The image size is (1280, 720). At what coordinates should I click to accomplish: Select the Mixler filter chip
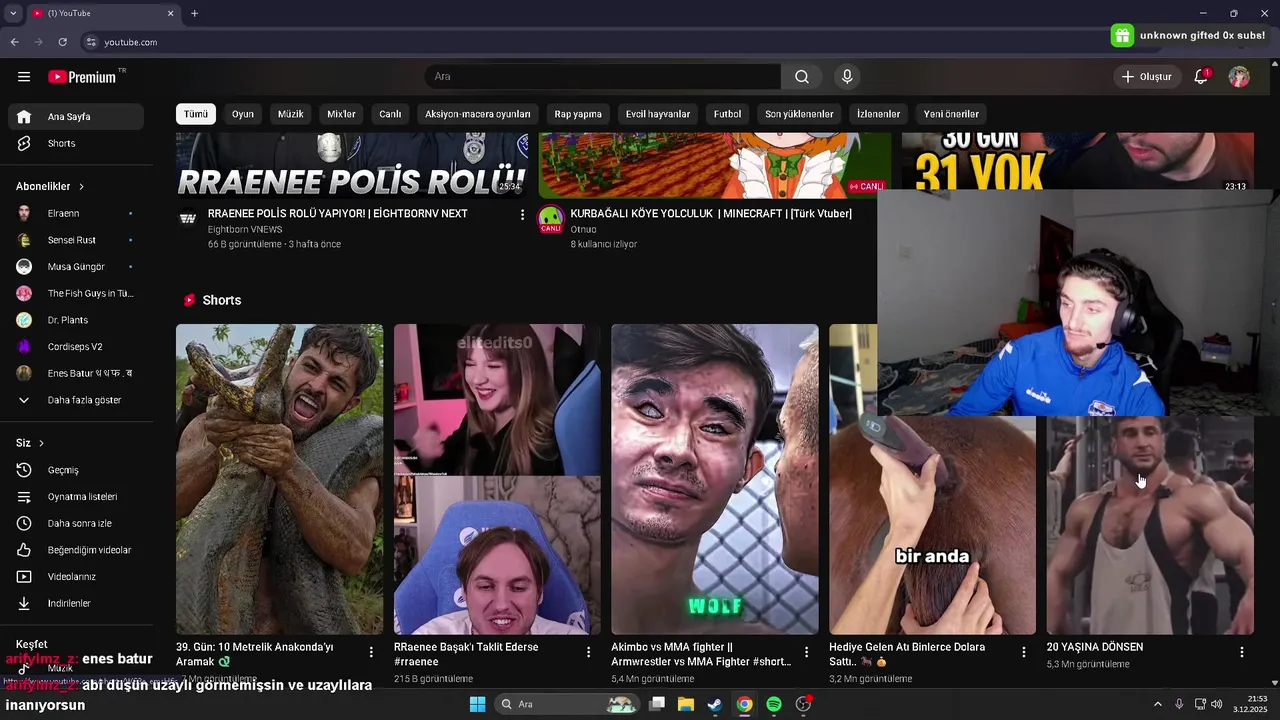pos(341,114)
